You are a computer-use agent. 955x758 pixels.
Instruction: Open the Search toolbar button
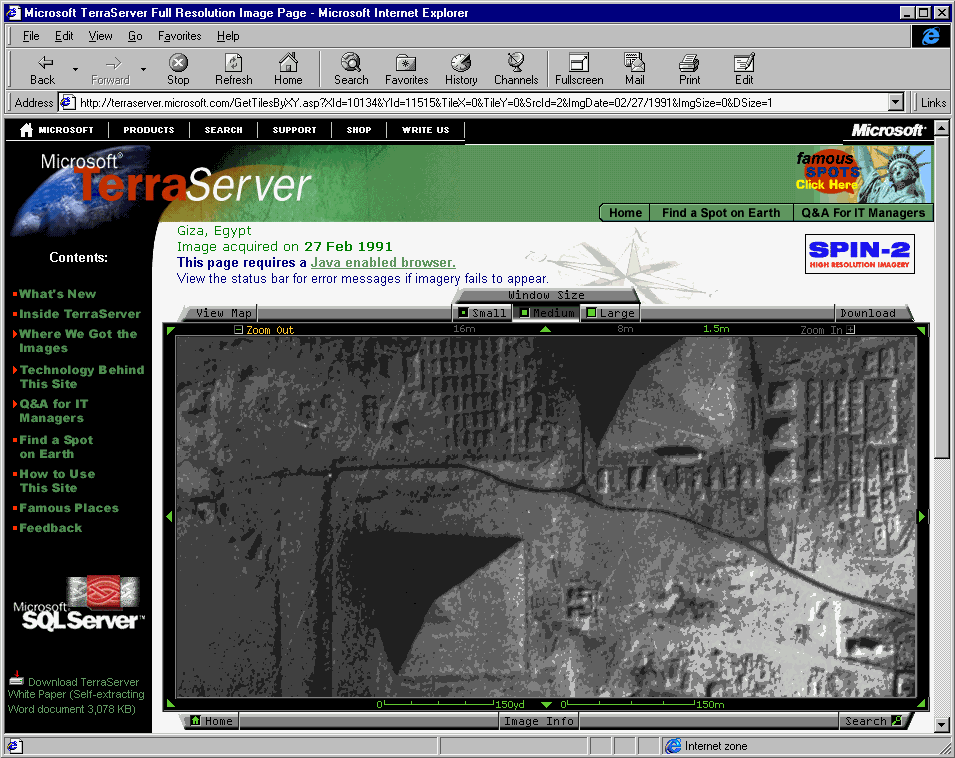tap(351, 69)
